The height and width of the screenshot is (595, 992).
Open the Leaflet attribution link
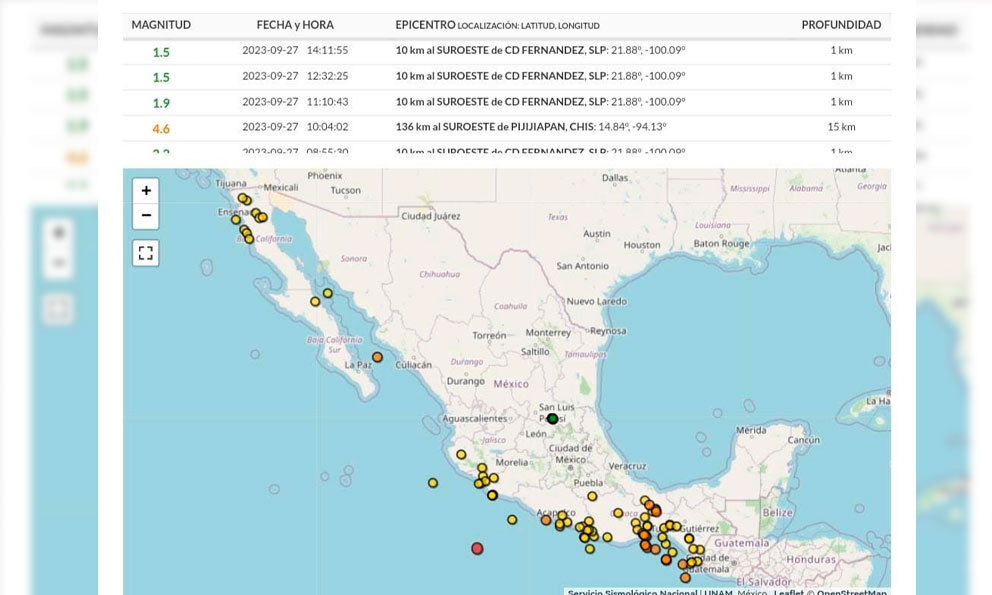click(x=788, y=592)
